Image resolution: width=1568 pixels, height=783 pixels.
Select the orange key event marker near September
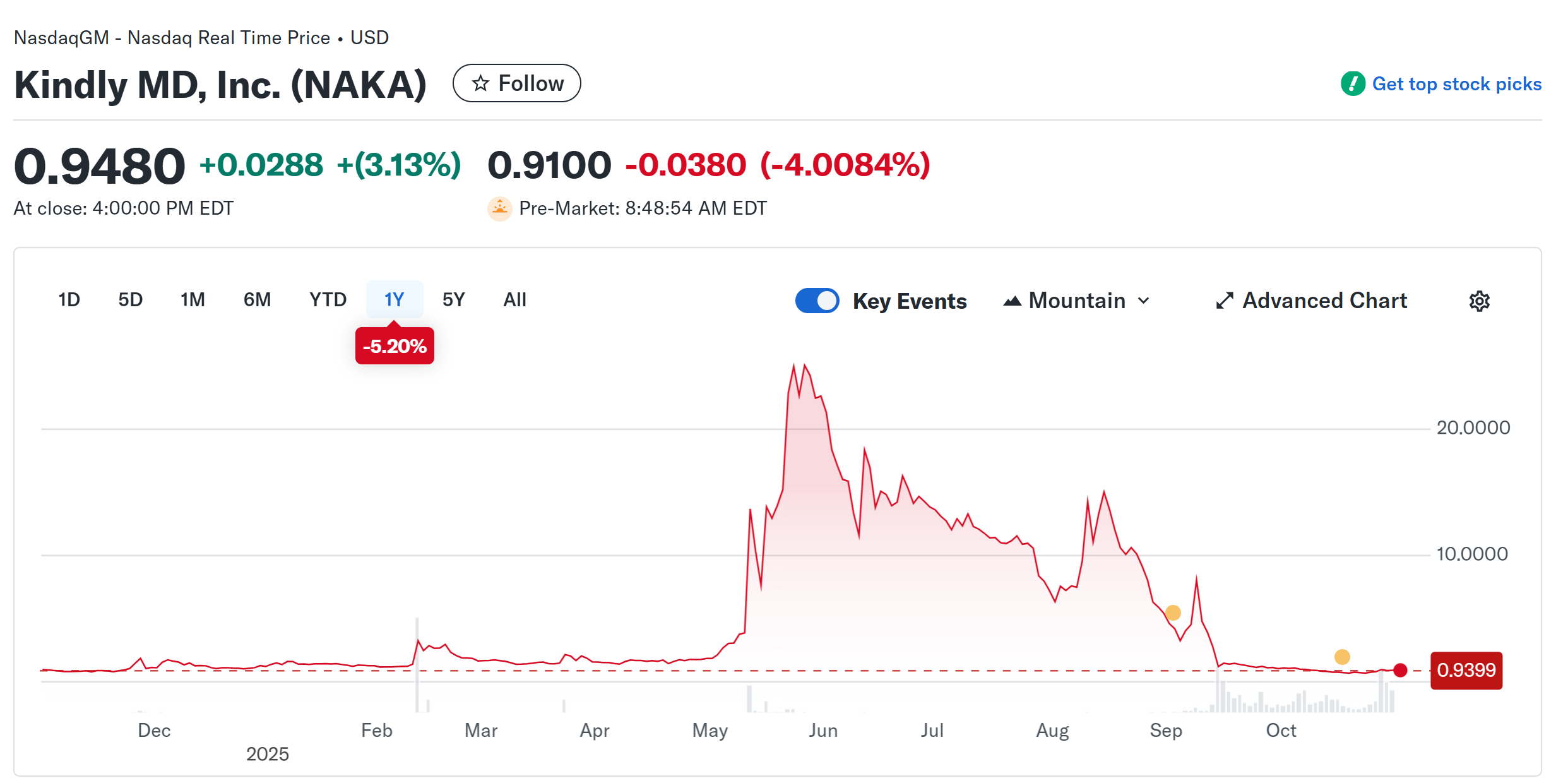click(x=1172, y=612)
